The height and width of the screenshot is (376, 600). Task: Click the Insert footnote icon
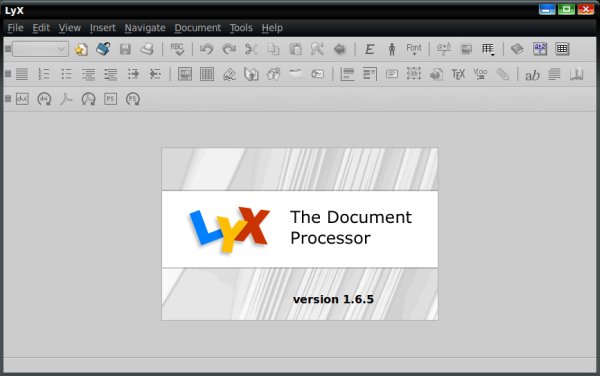point(347,74)
